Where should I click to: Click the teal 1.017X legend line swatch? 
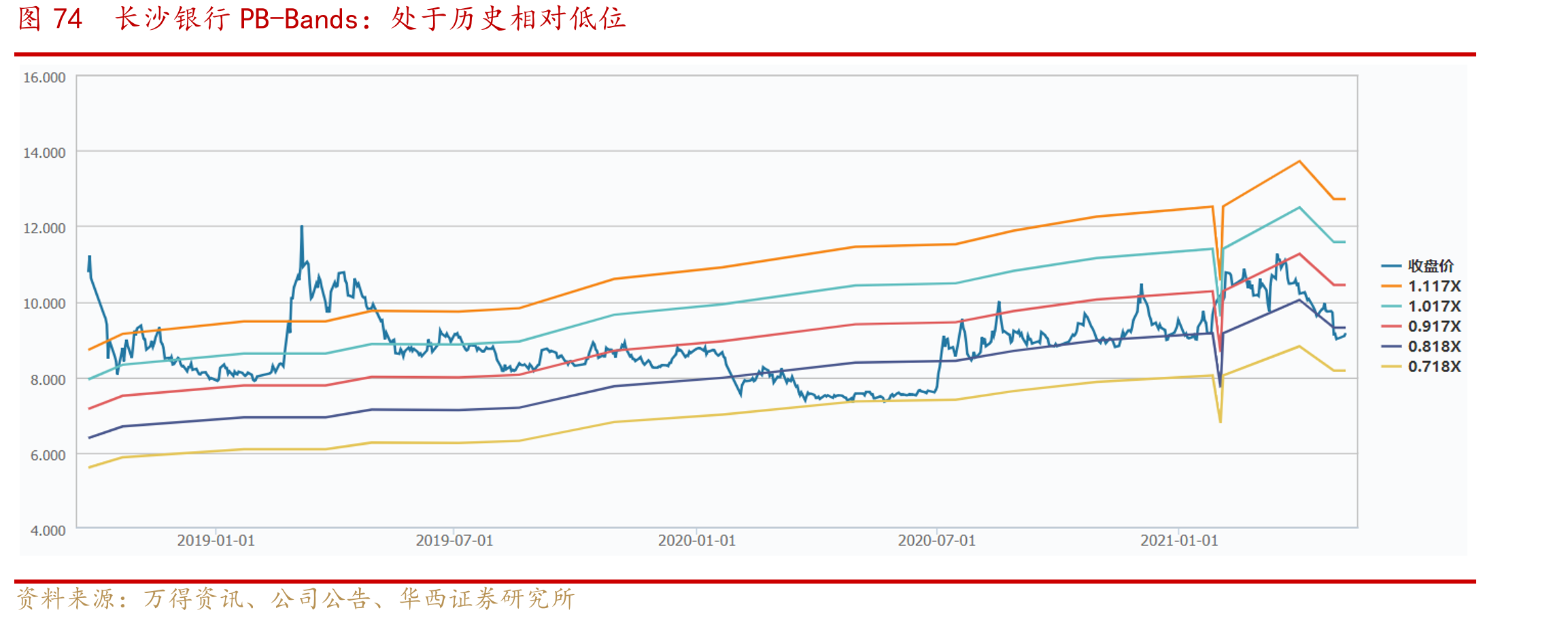coord(1391,306)
